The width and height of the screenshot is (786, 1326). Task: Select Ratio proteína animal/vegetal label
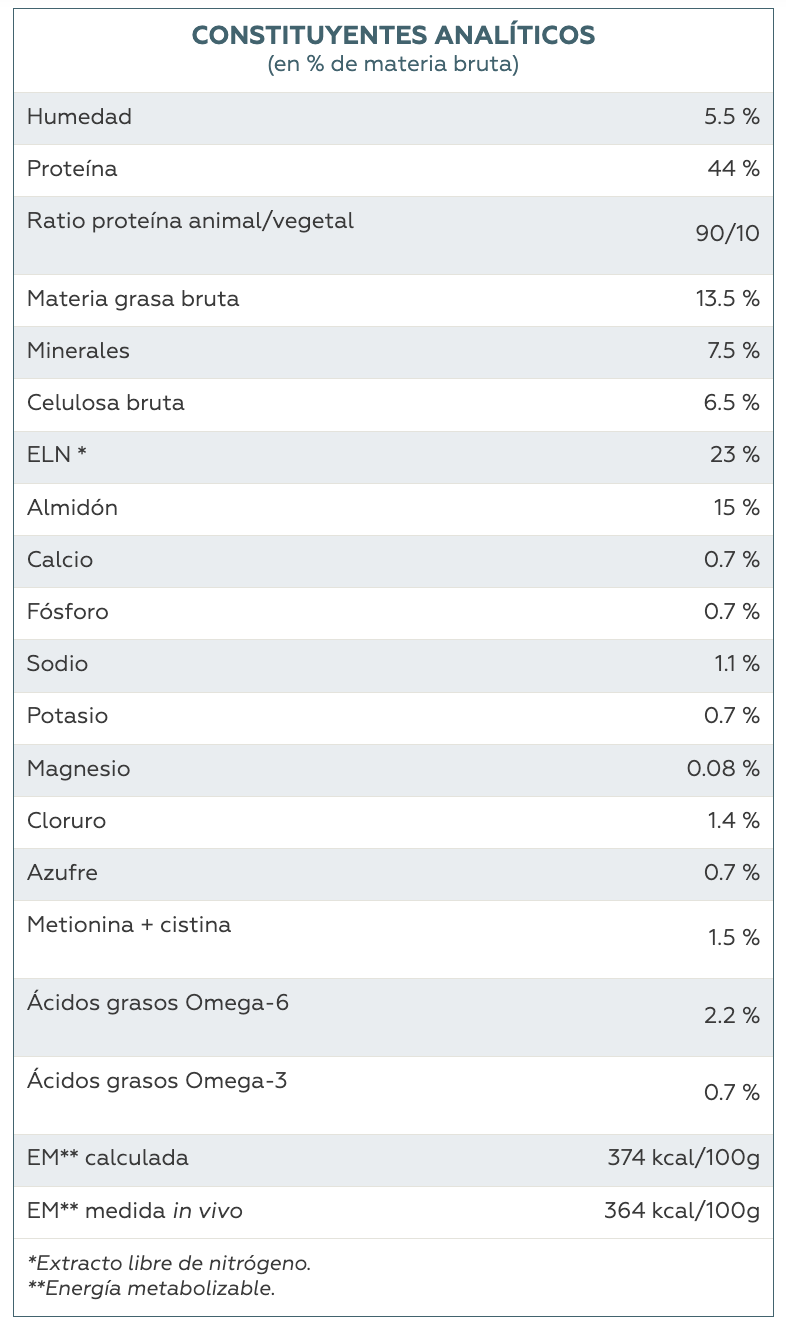190,221
